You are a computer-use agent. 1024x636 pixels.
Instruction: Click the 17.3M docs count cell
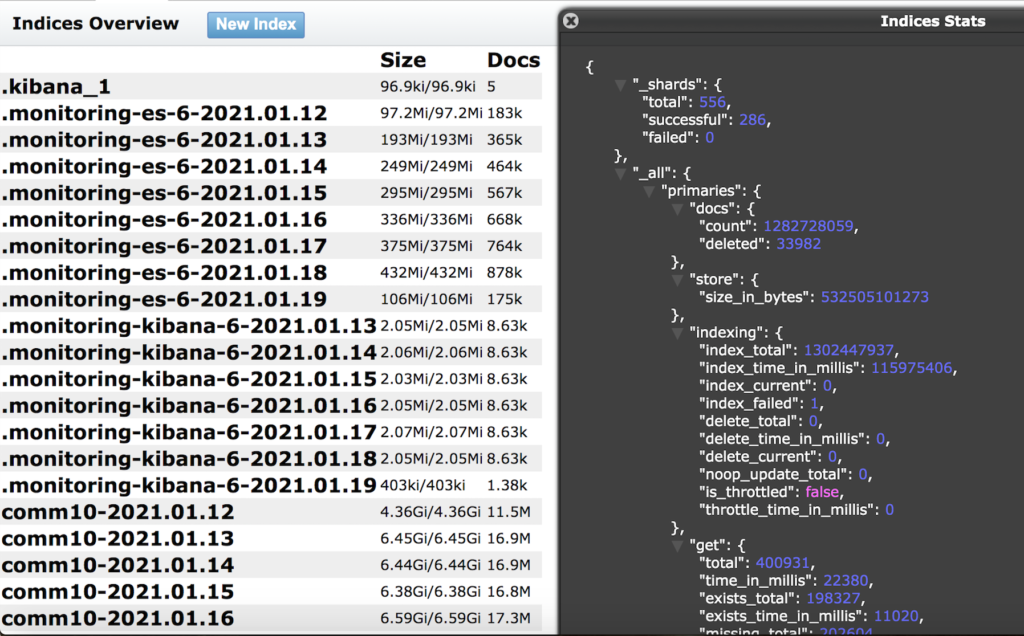509,618
